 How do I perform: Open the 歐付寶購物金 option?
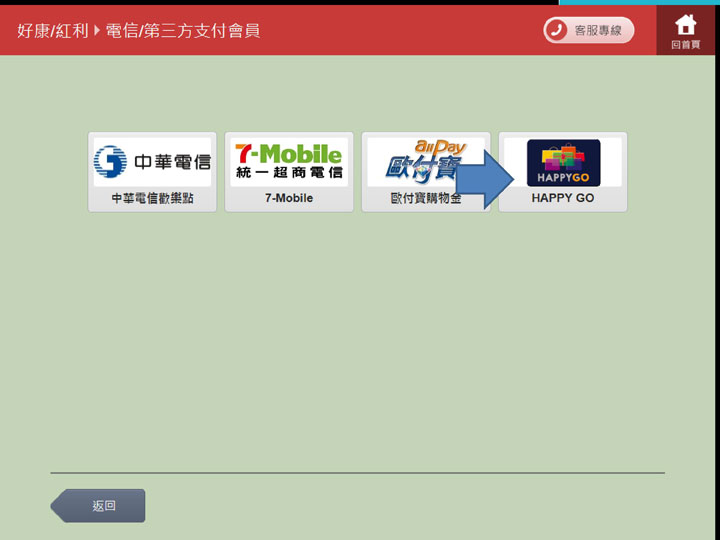point(426,172)
